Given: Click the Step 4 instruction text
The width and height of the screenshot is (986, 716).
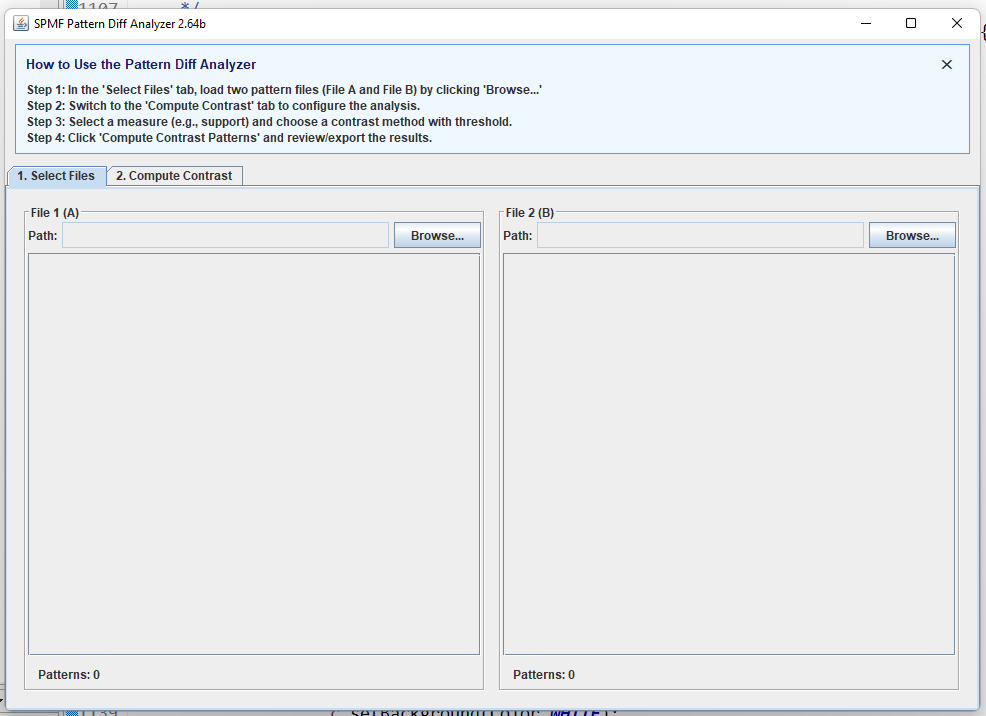Looking at the screenshot, I should [229, 138].
